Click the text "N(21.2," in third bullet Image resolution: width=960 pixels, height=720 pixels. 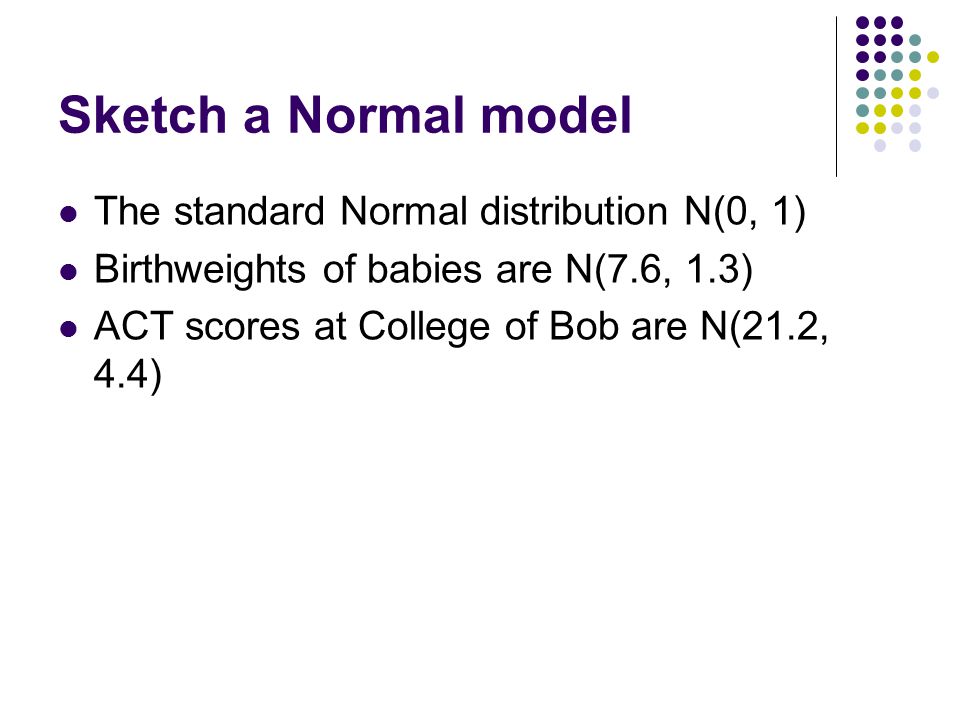pos(764,328)
